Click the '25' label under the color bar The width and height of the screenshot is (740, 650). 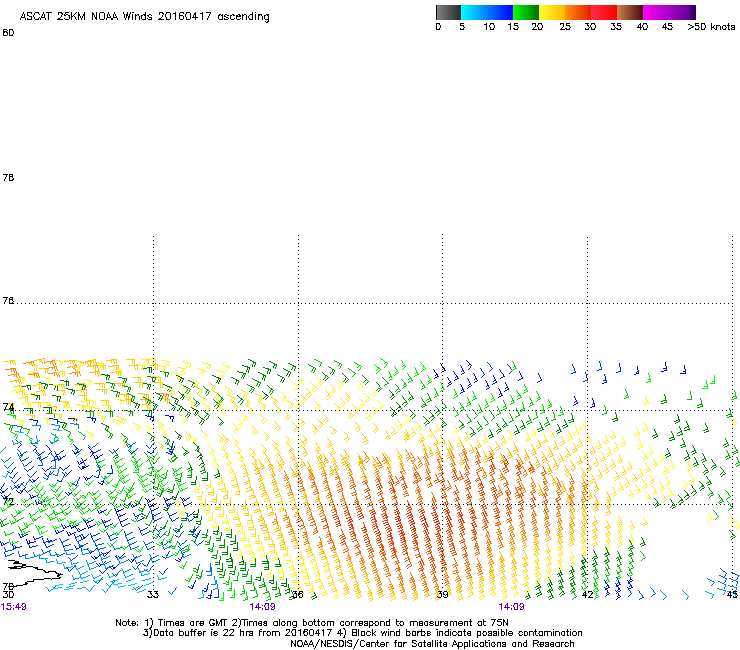[565, 27]
